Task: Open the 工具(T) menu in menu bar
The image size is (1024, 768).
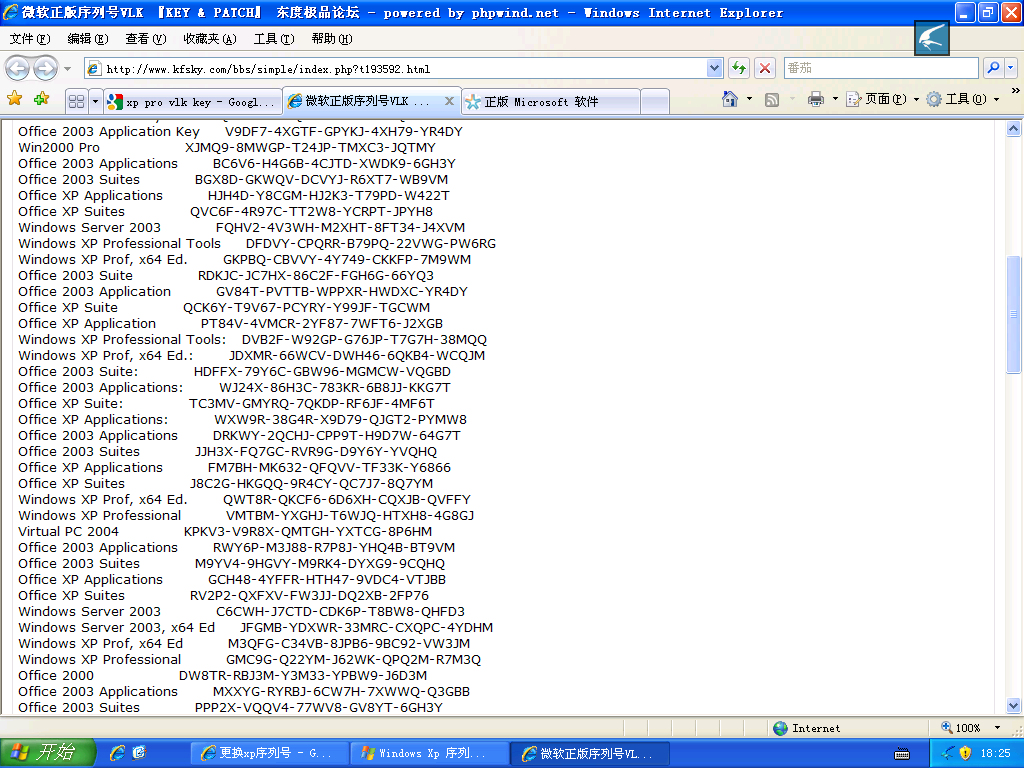Action: 274,39
